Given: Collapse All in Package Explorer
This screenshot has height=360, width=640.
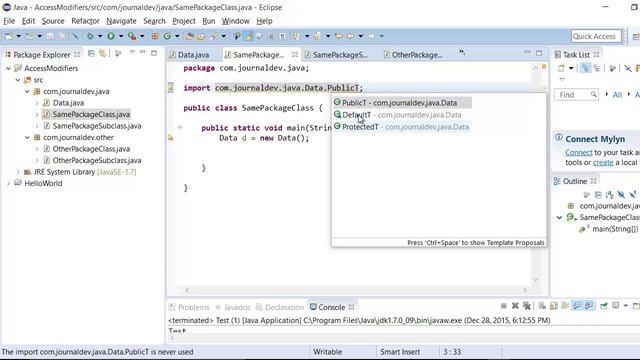Looking at the screenshot, I should (x=91, y=53).
